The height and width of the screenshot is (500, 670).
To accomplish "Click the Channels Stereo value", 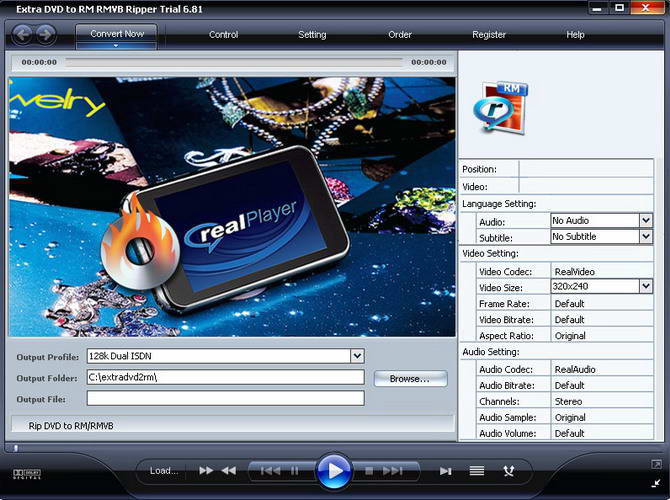I will click(x=568, y=402).
